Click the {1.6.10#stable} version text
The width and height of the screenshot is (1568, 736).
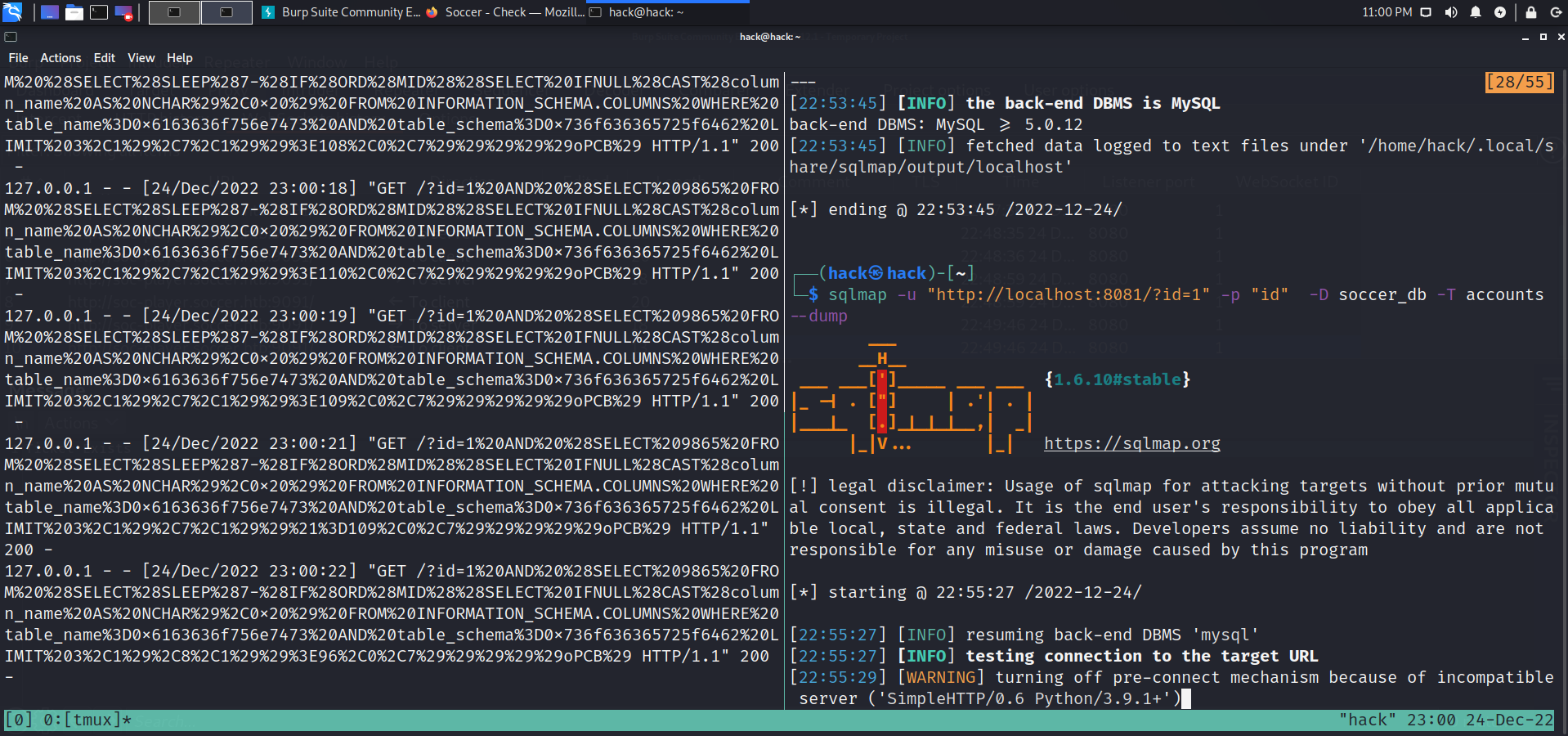pos(1118,379)
